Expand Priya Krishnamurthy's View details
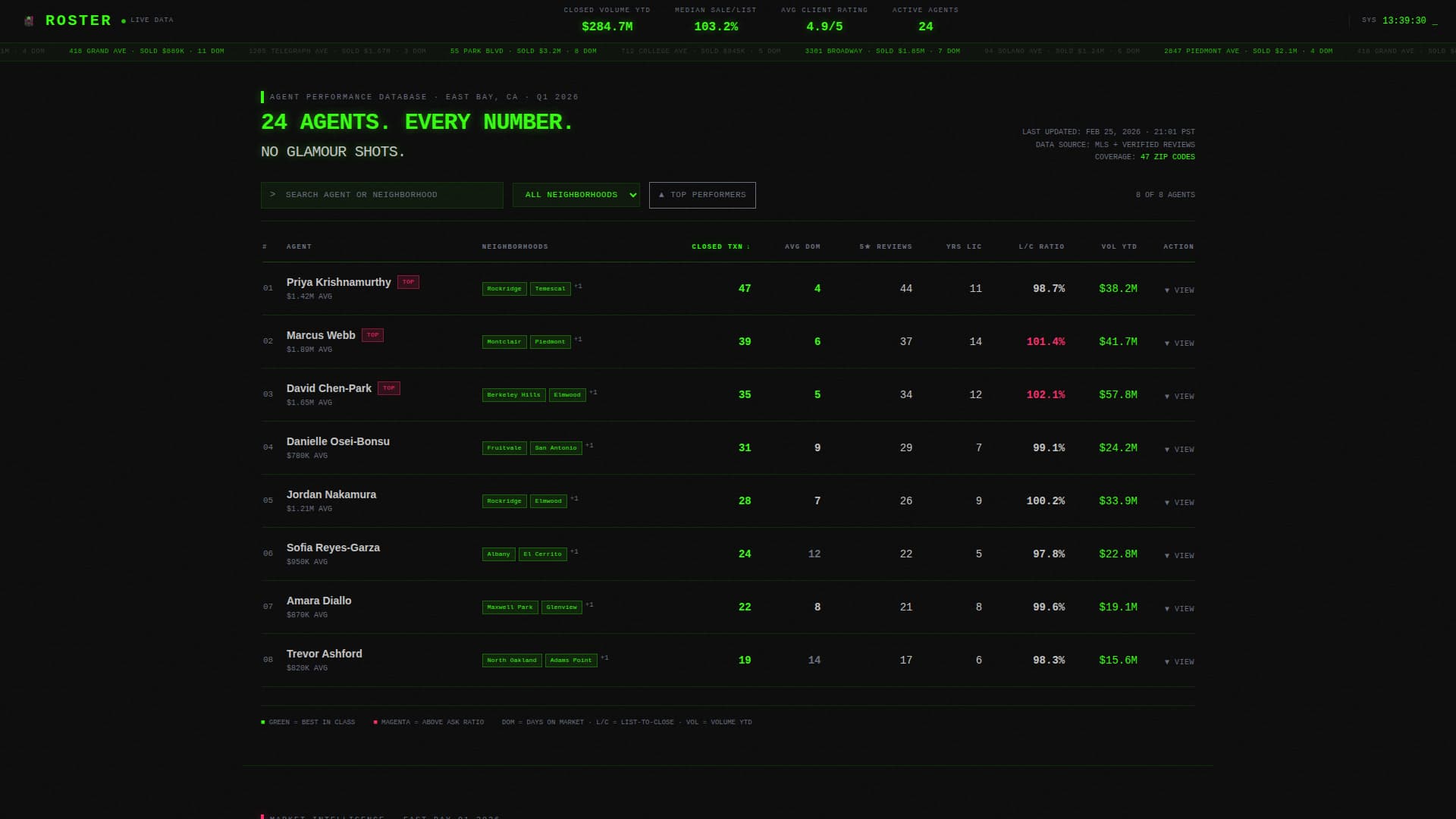Viewport: 1456px width, 819px height. 1179,290
